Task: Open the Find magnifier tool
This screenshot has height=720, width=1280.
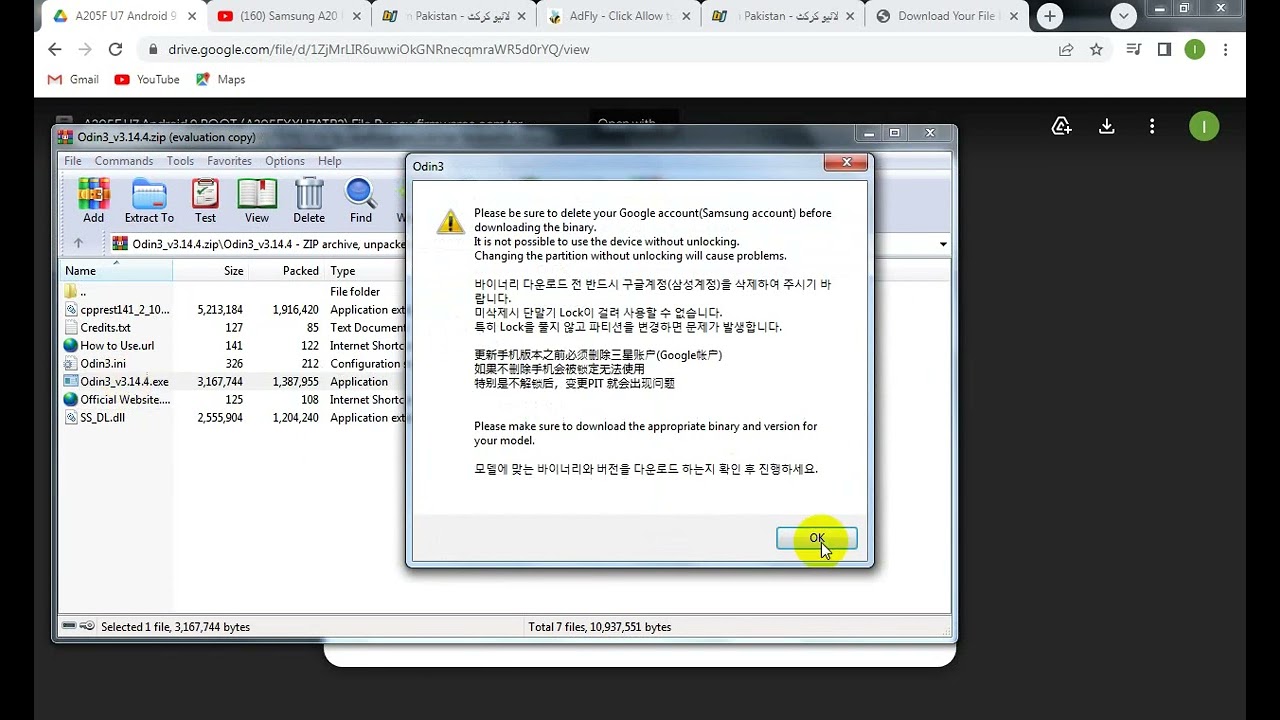Action: pyautogui.click(x=361, y=200)
